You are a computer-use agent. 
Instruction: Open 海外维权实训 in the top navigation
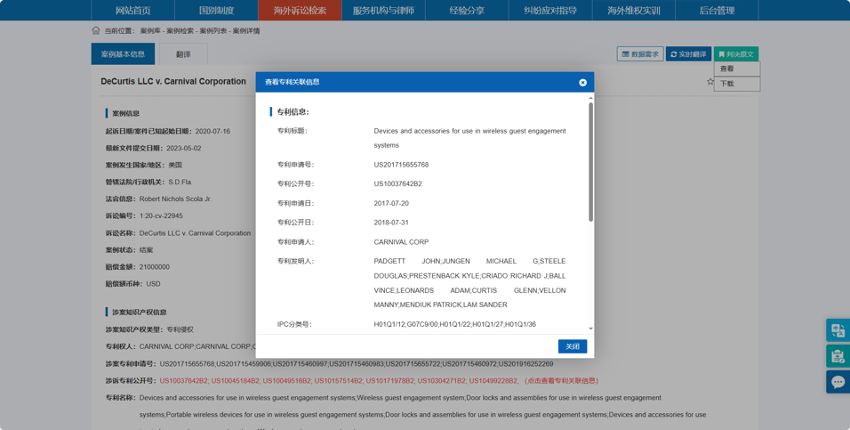coord(634,10)
